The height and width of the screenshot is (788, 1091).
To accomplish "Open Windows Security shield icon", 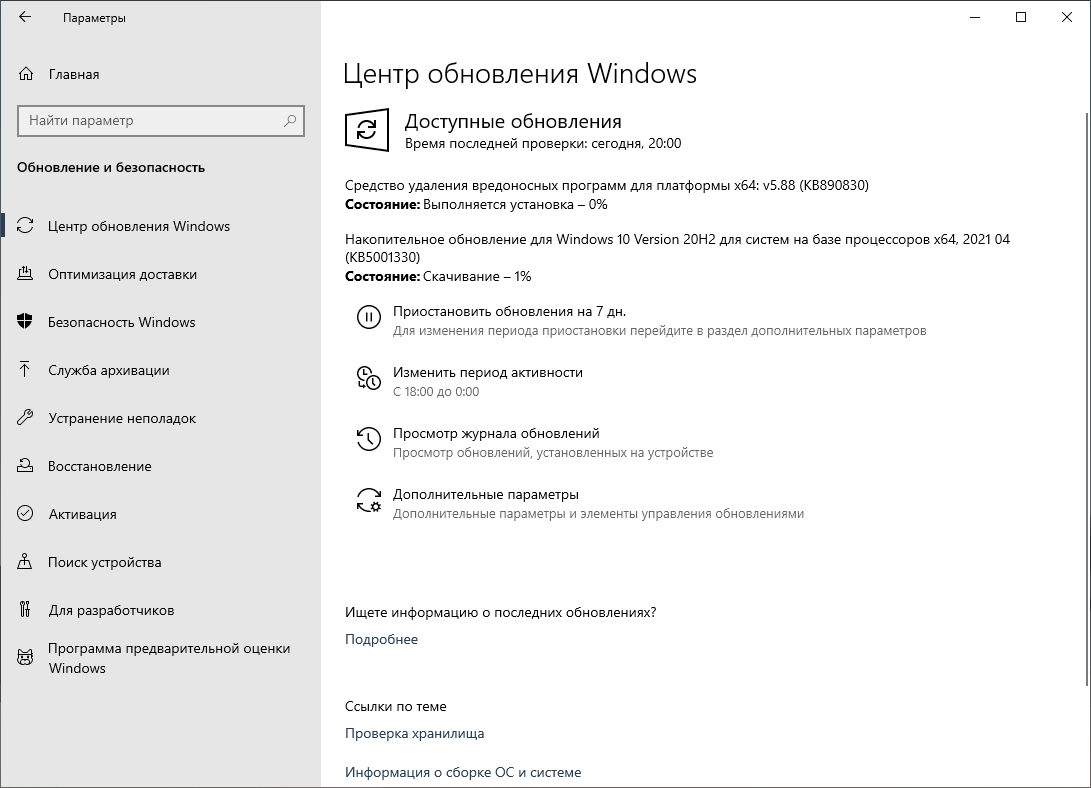I will tap(25, 322).
